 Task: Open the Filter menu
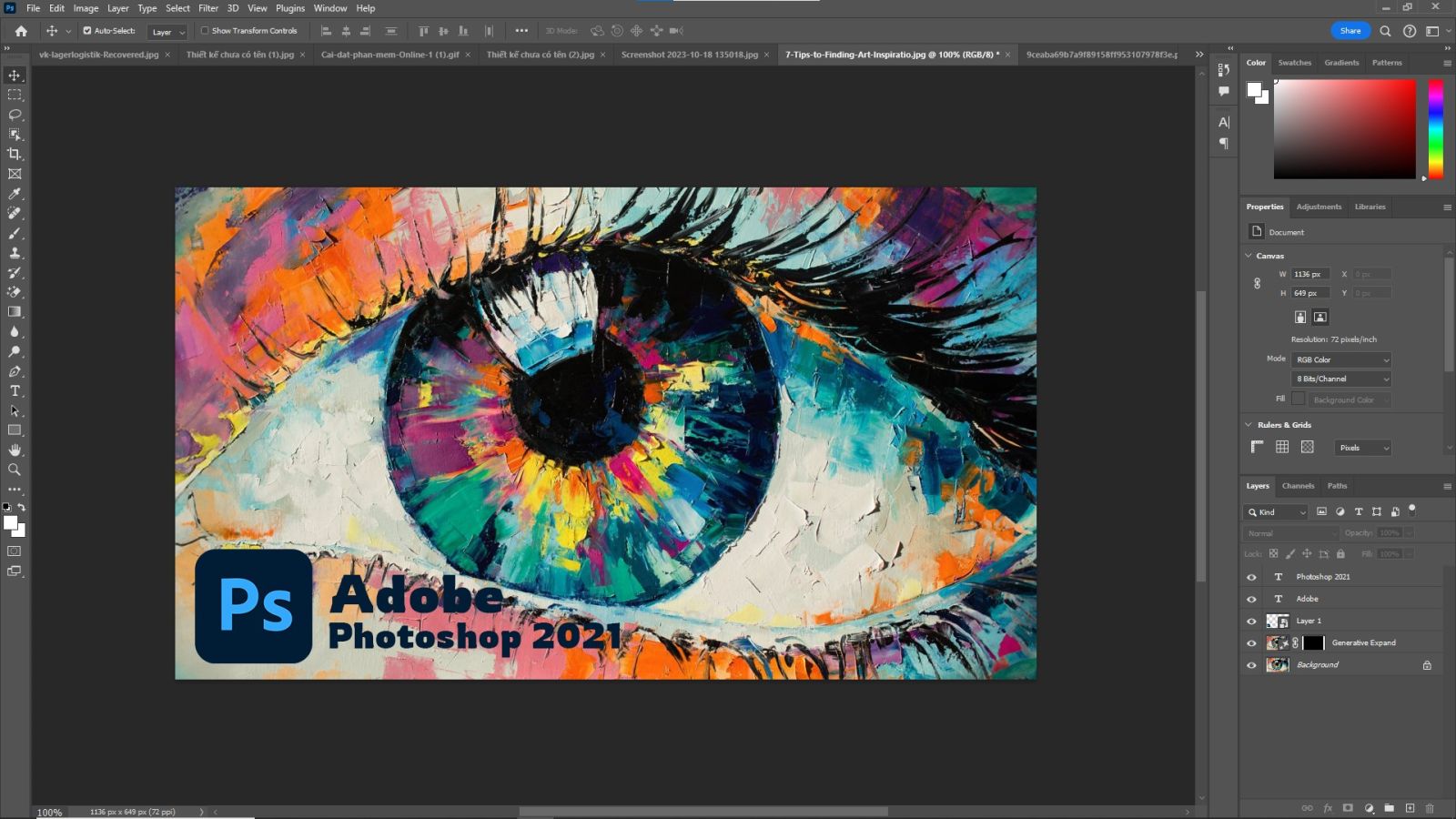point(208,8)
